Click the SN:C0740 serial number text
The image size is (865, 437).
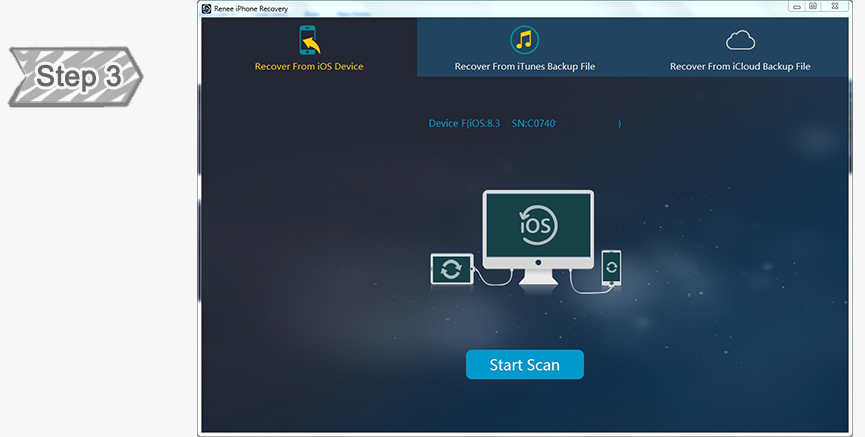(535, 124)
